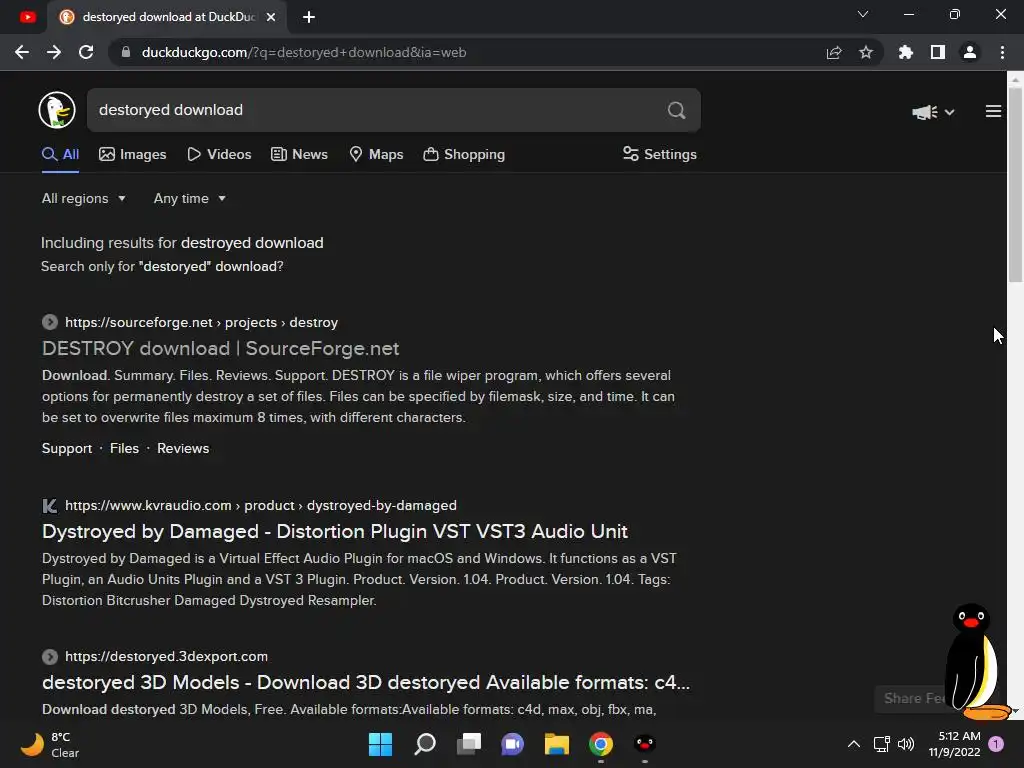Show hidden system tray icons

(854, 744)
